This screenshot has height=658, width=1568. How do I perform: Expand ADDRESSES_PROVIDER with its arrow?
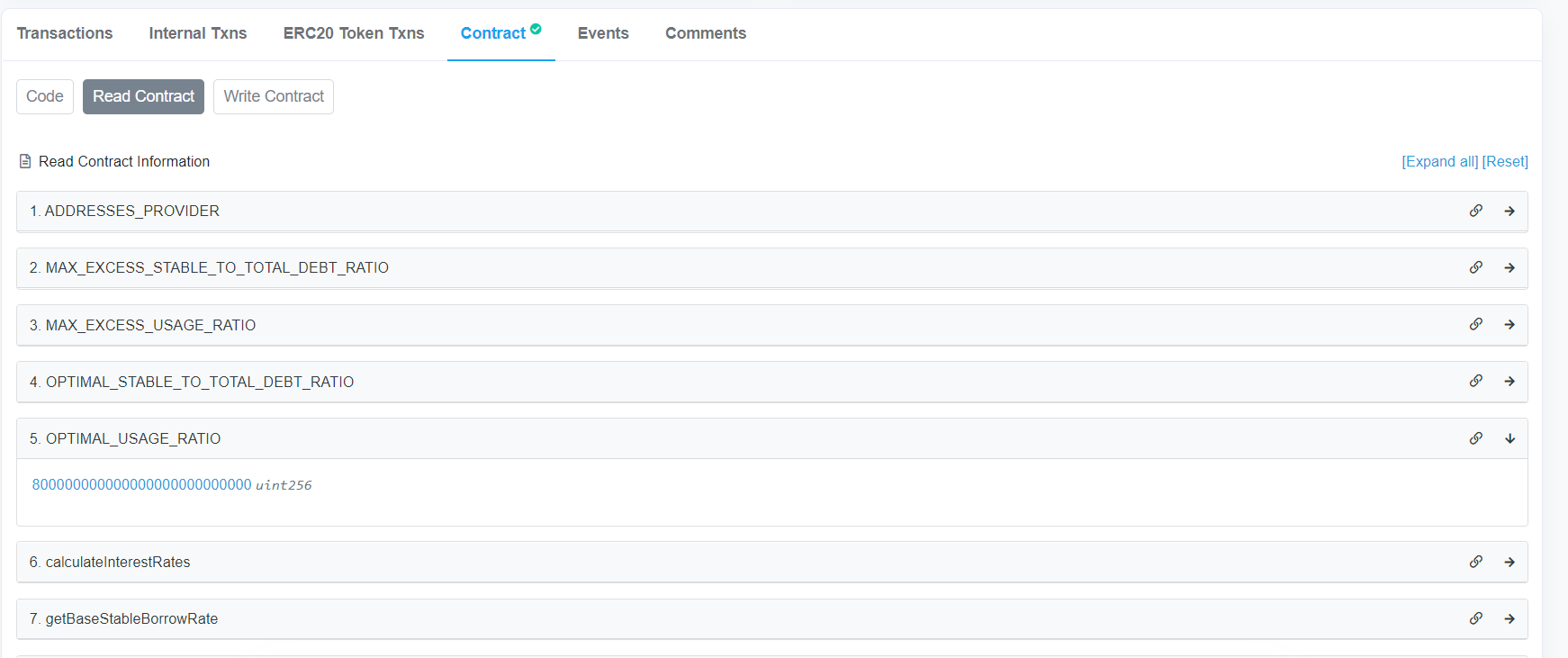(x=1509, y=211)
